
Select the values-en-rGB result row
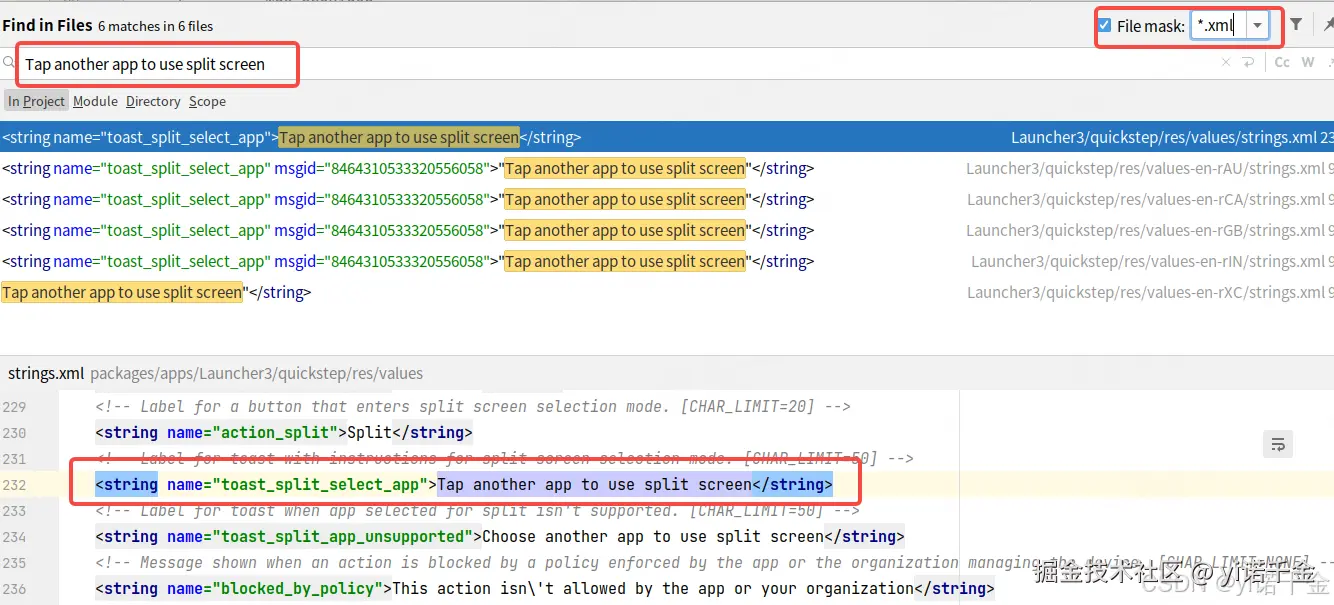(667, 230)
